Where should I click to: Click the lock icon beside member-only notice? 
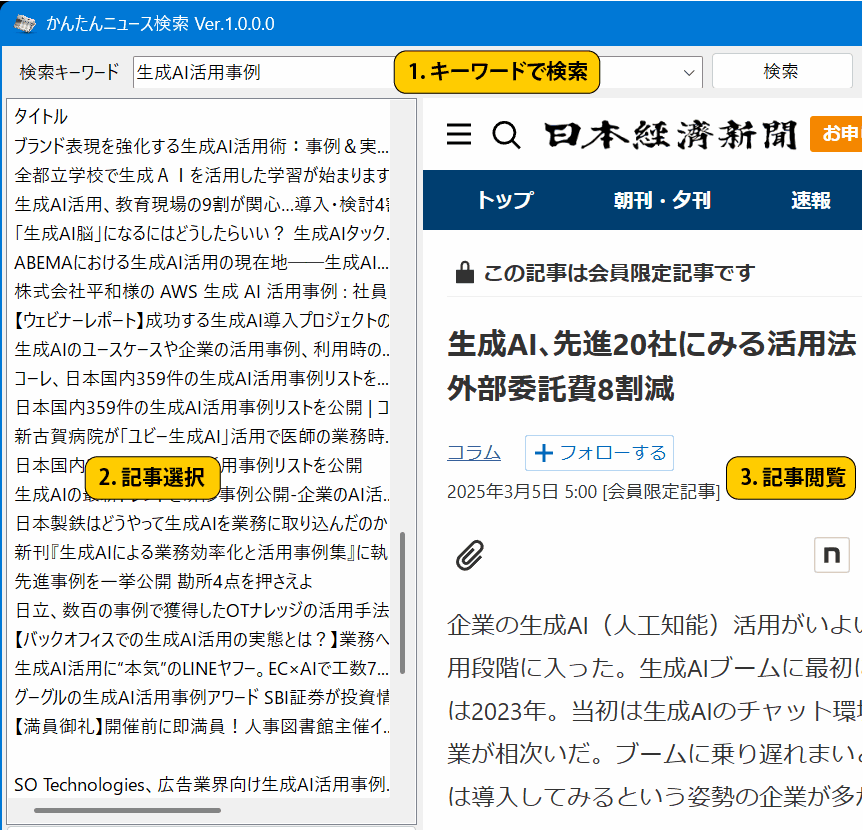[x=464, y=272]
